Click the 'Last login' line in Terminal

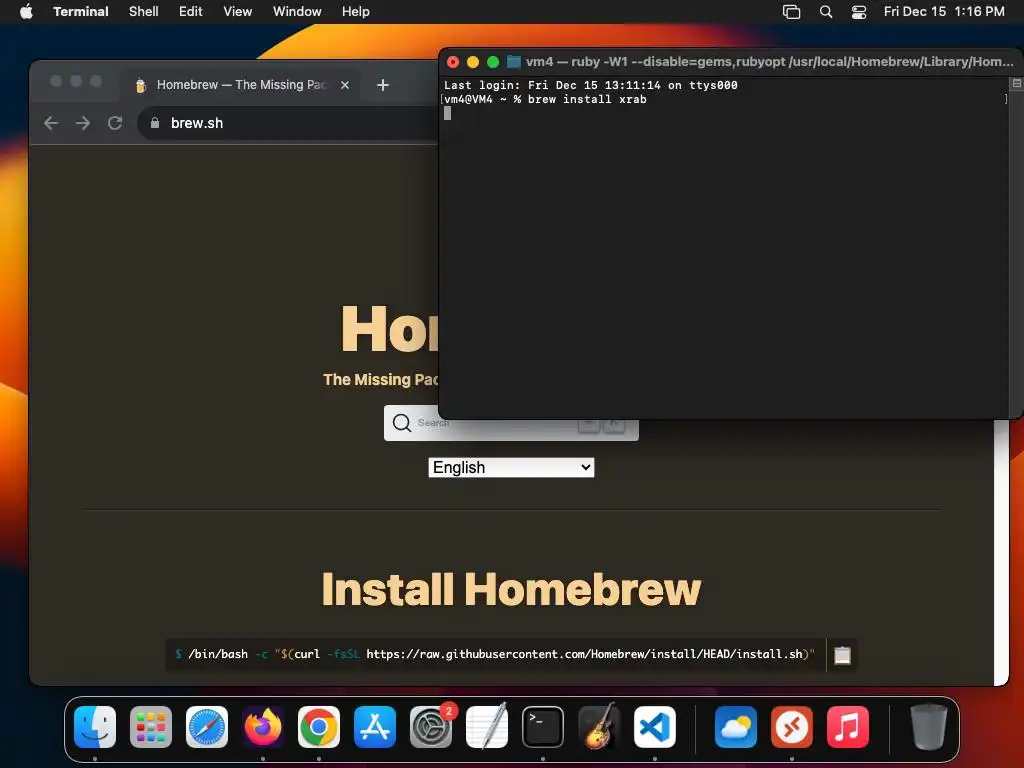590,85
